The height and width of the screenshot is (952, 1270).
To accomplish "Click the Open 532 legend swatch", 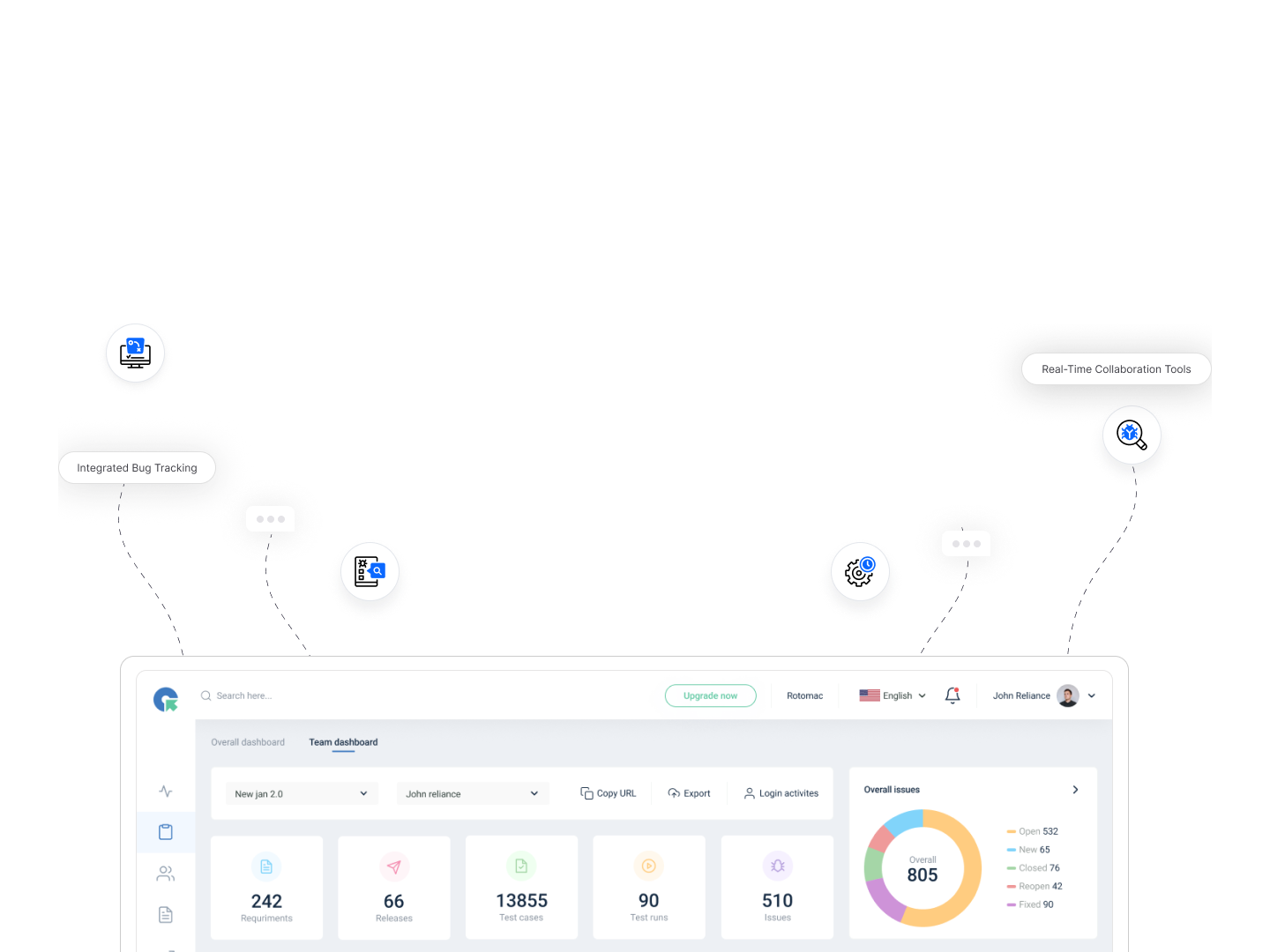I will click(x=1012, y=831).
